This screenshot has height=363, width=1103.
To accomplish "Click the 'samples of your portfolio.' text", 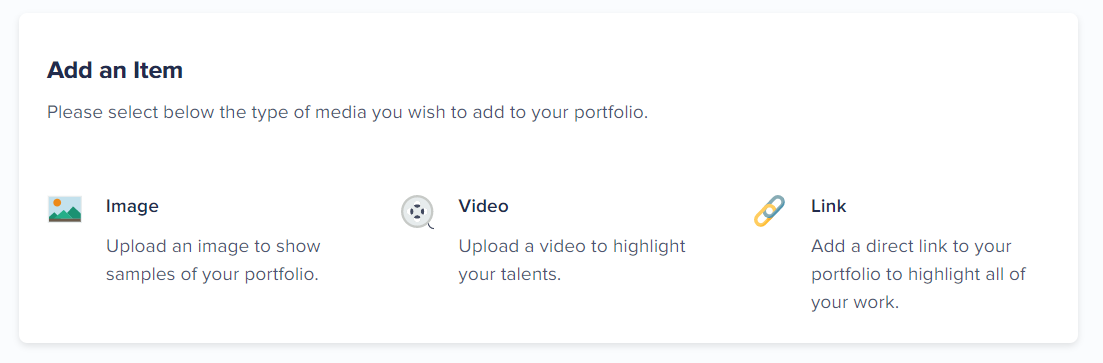I will (x=212, y=274).
